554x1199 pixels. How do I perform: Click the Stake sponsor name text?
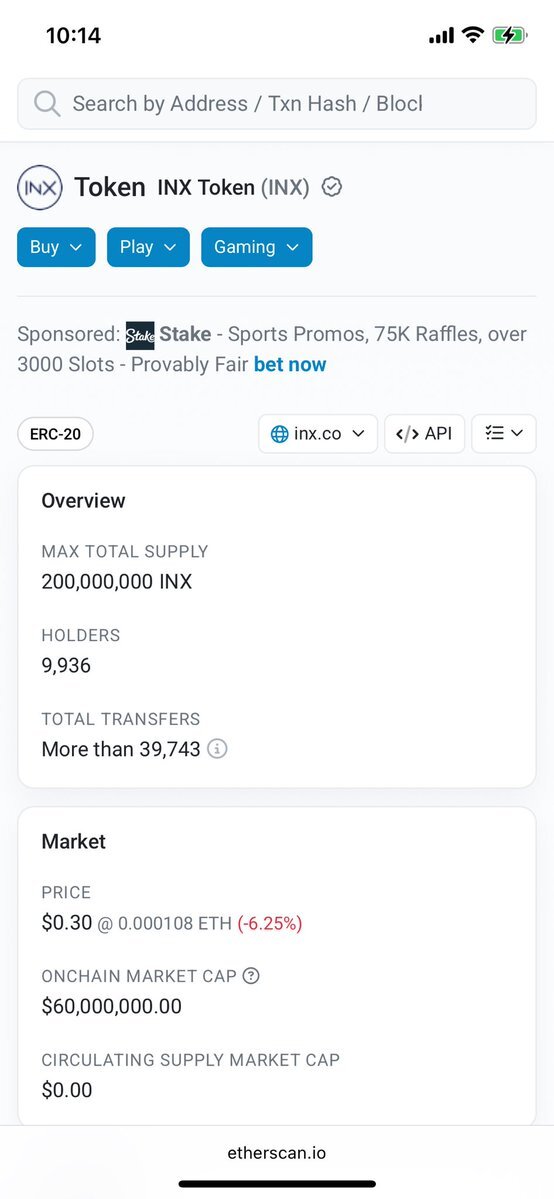pos(185,335)
